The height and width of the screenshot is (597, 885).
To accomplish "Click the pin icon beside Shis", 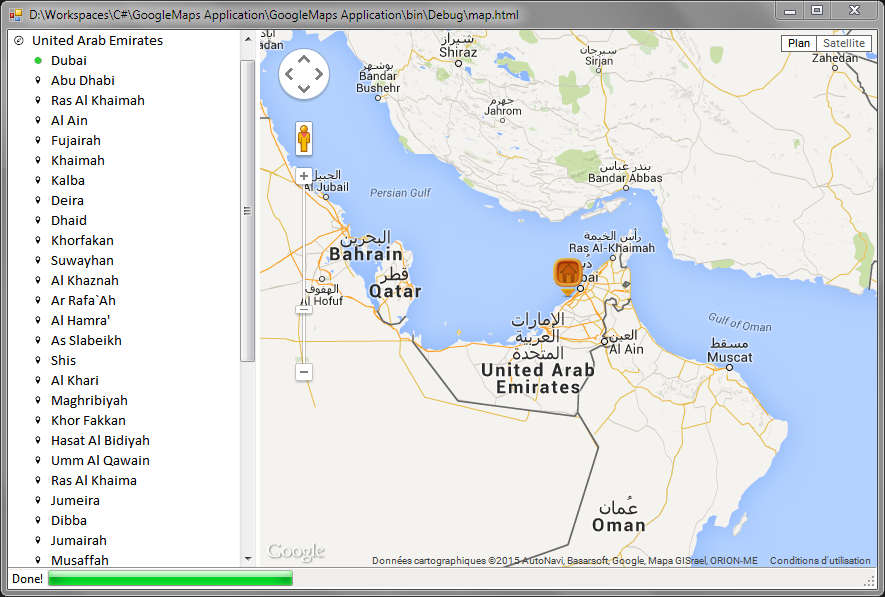I will (x=38, y=361).
